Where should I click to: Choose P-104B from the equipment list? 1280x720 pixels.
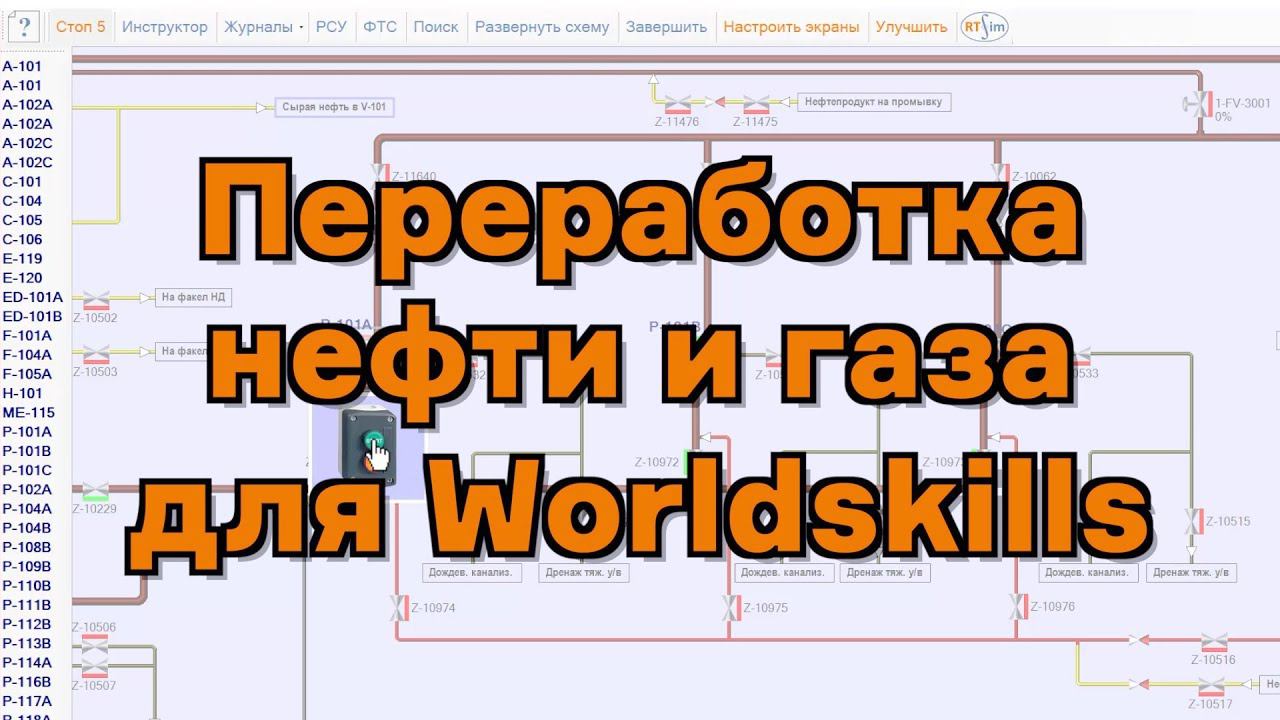pyautogui.click(x=27, y=527)
